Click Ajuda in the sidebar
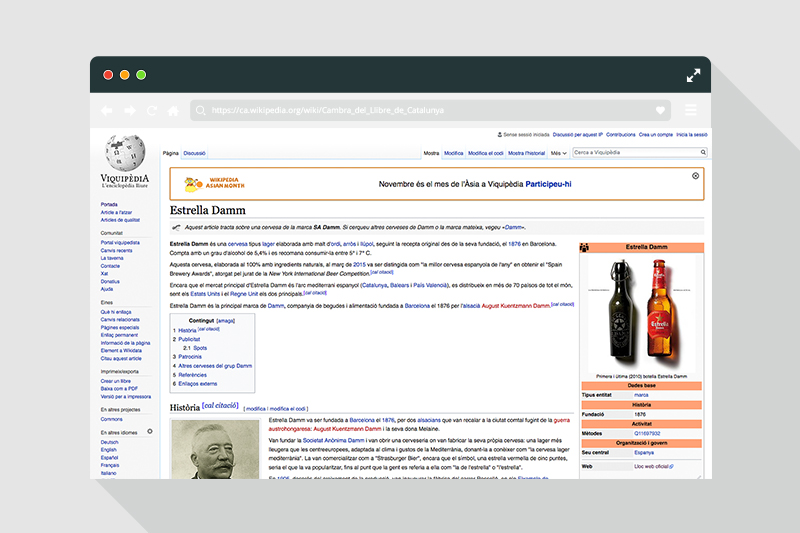This screenshot has height=533, width=800. [x=107, y=289]
